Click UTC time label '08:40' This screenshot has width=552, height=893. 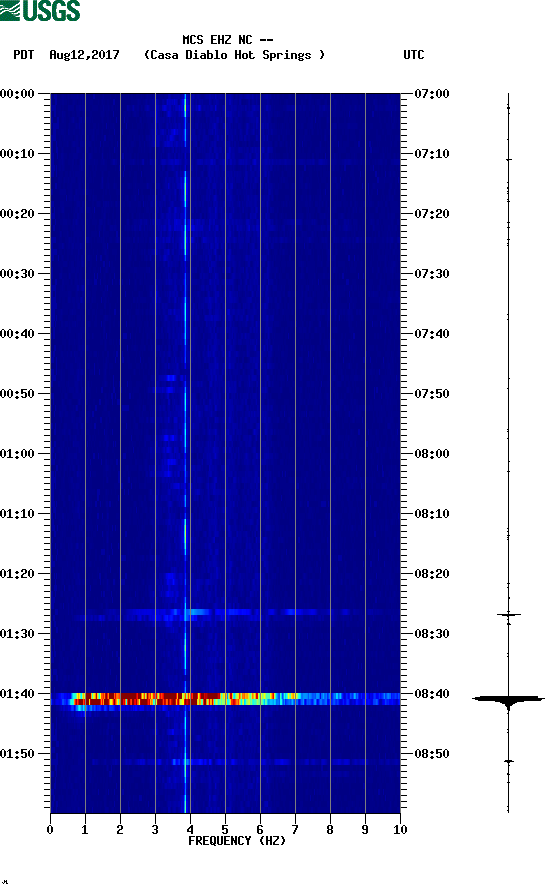pos(432,694)
